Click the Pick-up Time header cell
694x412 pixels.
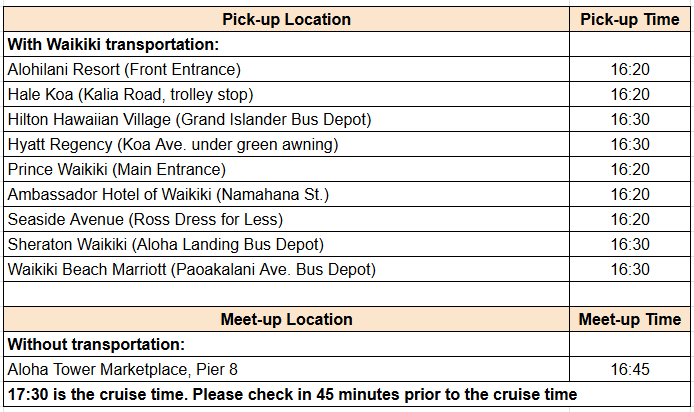[629, 19]
